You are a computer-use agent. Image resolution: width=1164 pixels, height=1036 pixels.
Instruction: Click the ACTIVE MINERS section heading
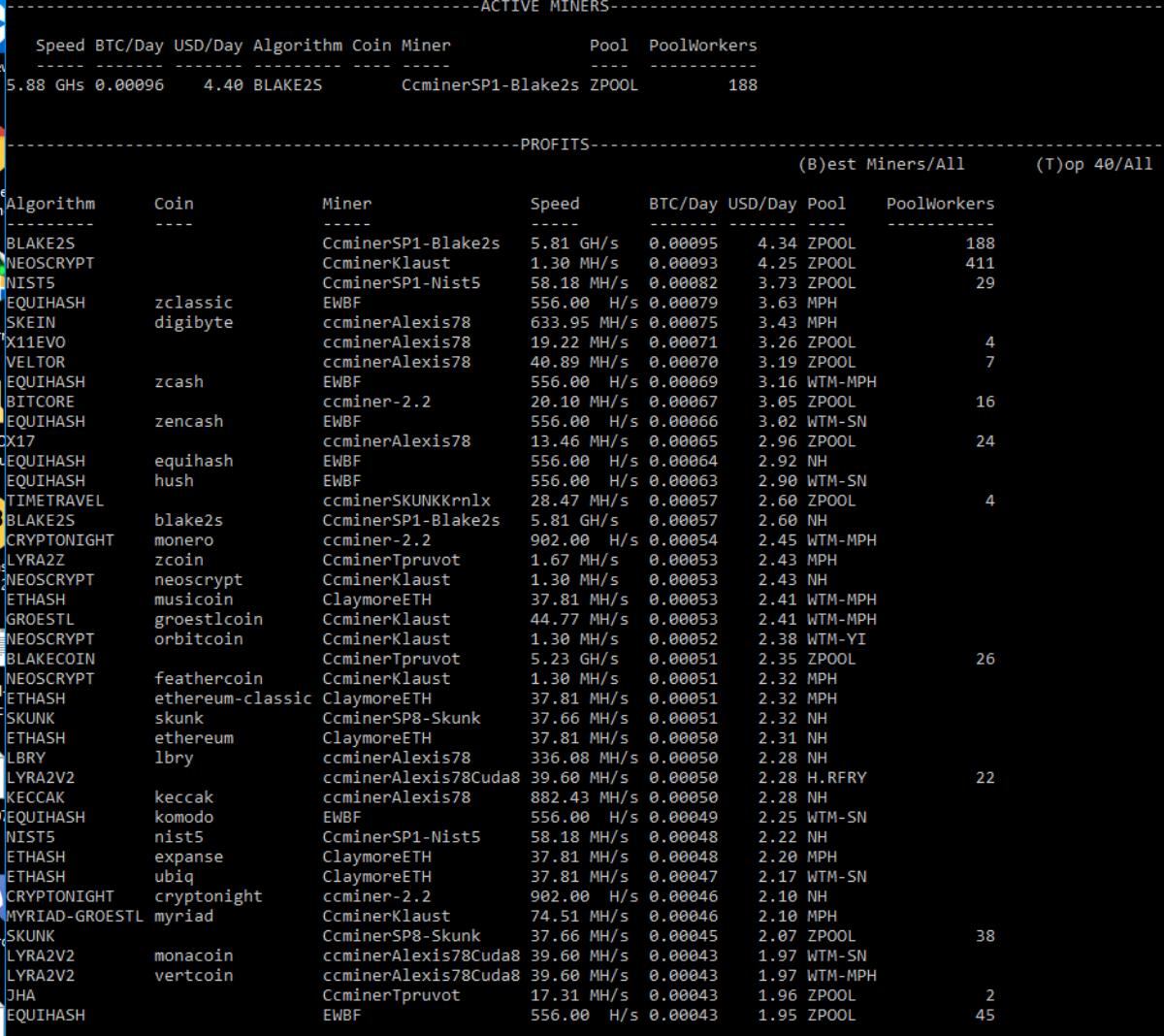pos(545,7)
